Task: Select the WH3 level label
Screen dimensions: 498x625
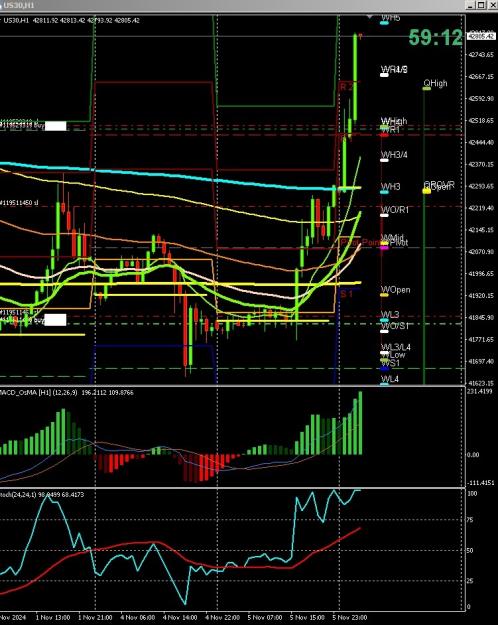Action: 390,187
